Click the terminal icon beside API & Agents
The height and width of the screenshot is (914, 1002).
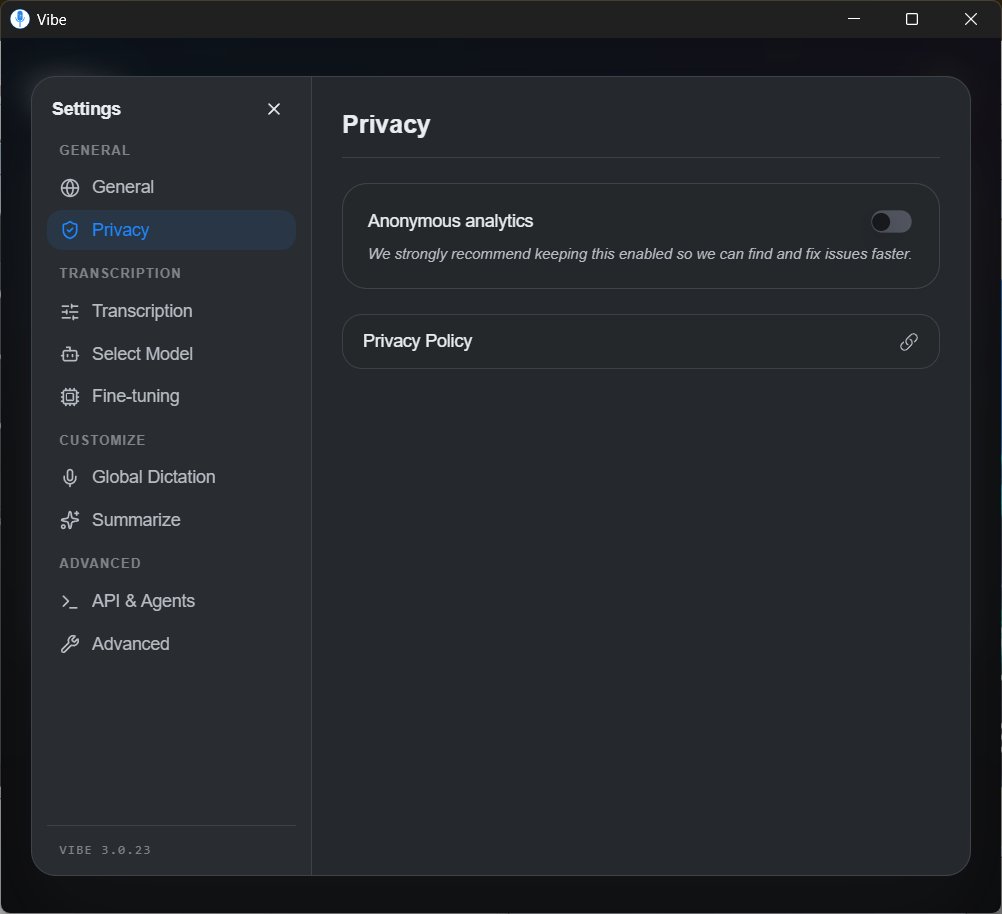point(70,601)
